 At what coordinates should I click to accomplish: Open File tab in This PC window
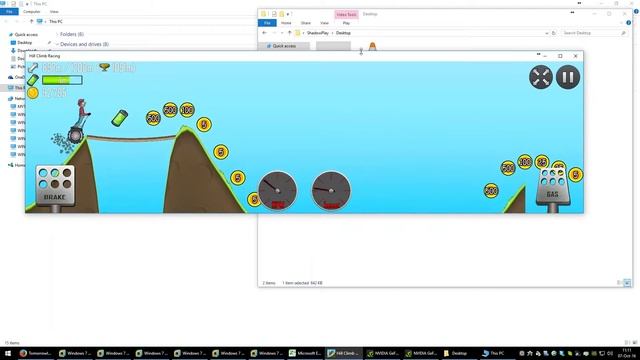(9, 12)
